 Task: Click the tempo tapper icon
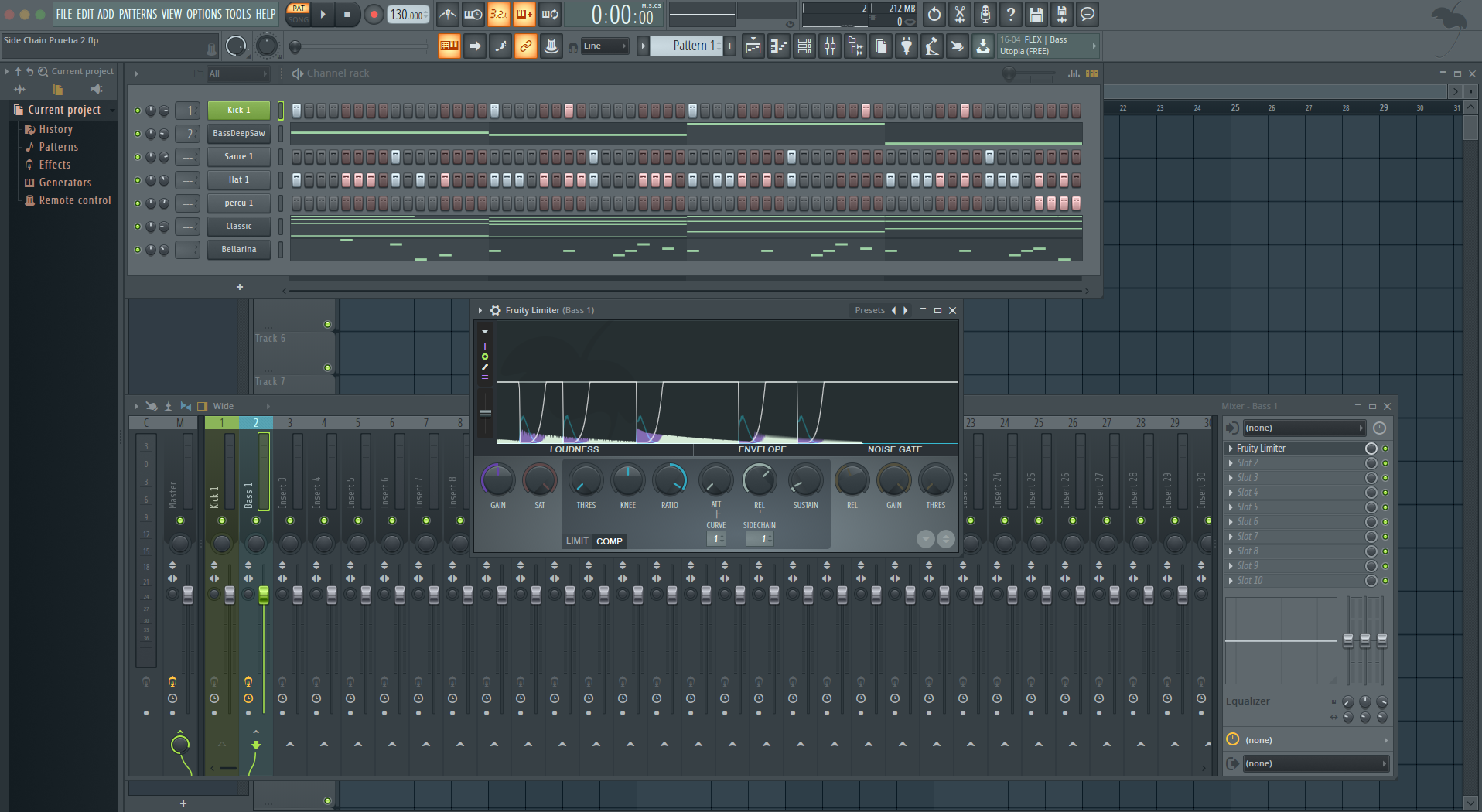click(x=932, y=46)
